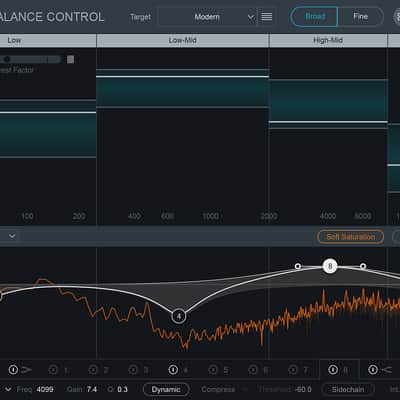Edit the Threshold value -60.0
400x400 pixels.
(303, 389)
